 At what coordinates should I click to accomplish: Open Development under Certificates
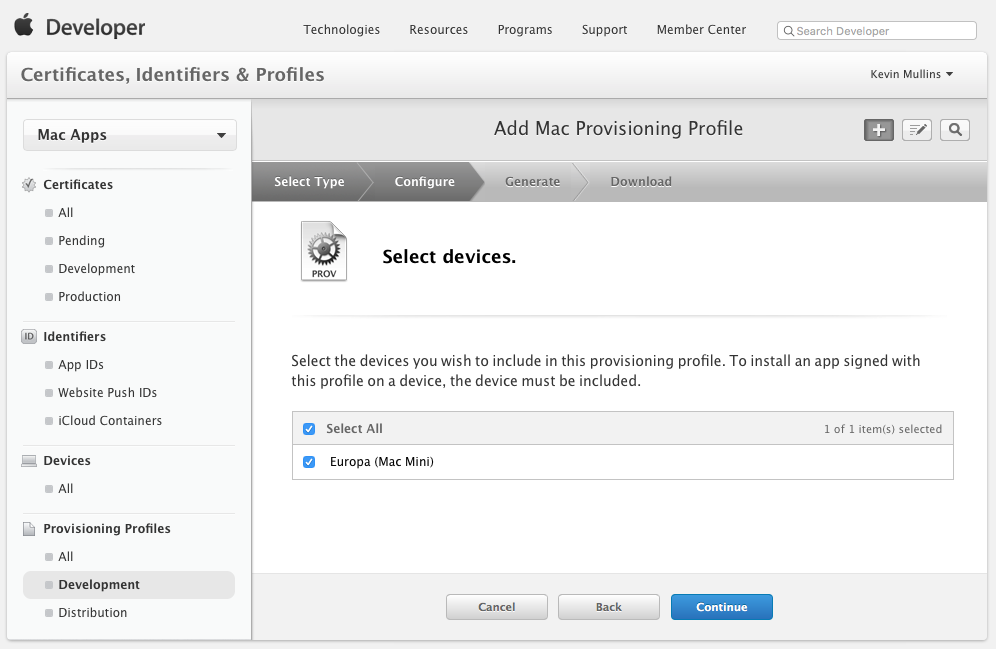(97, 269)
